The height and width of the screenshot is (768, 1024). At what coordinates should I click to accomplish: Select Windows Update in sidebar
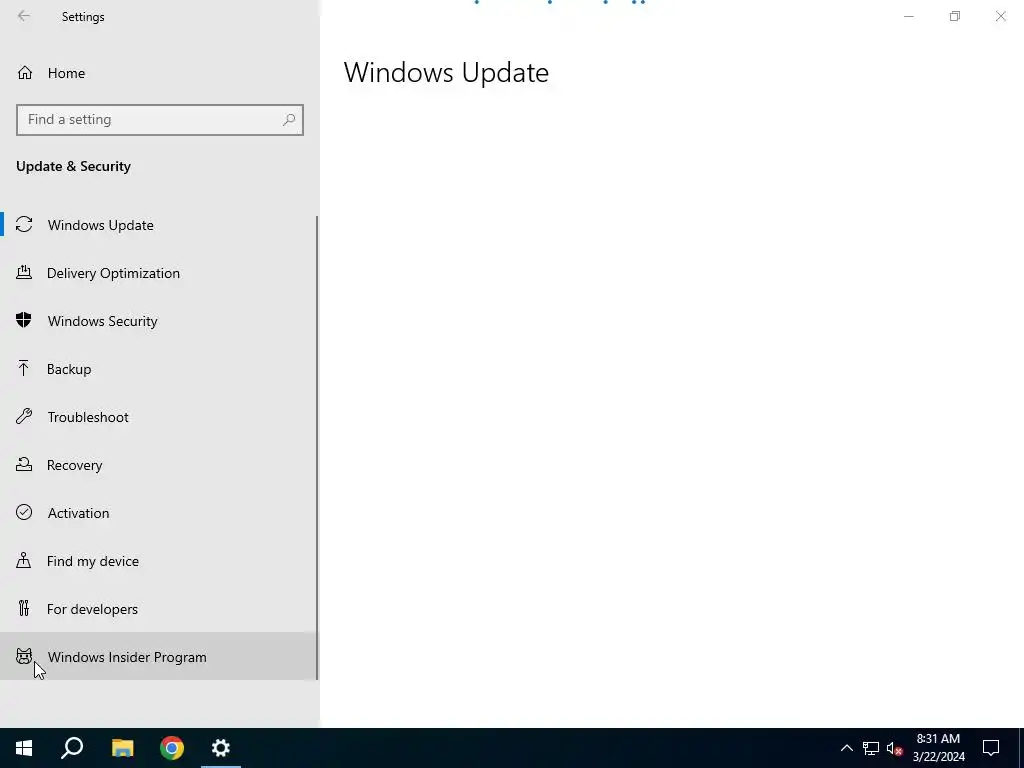(159, 225)
